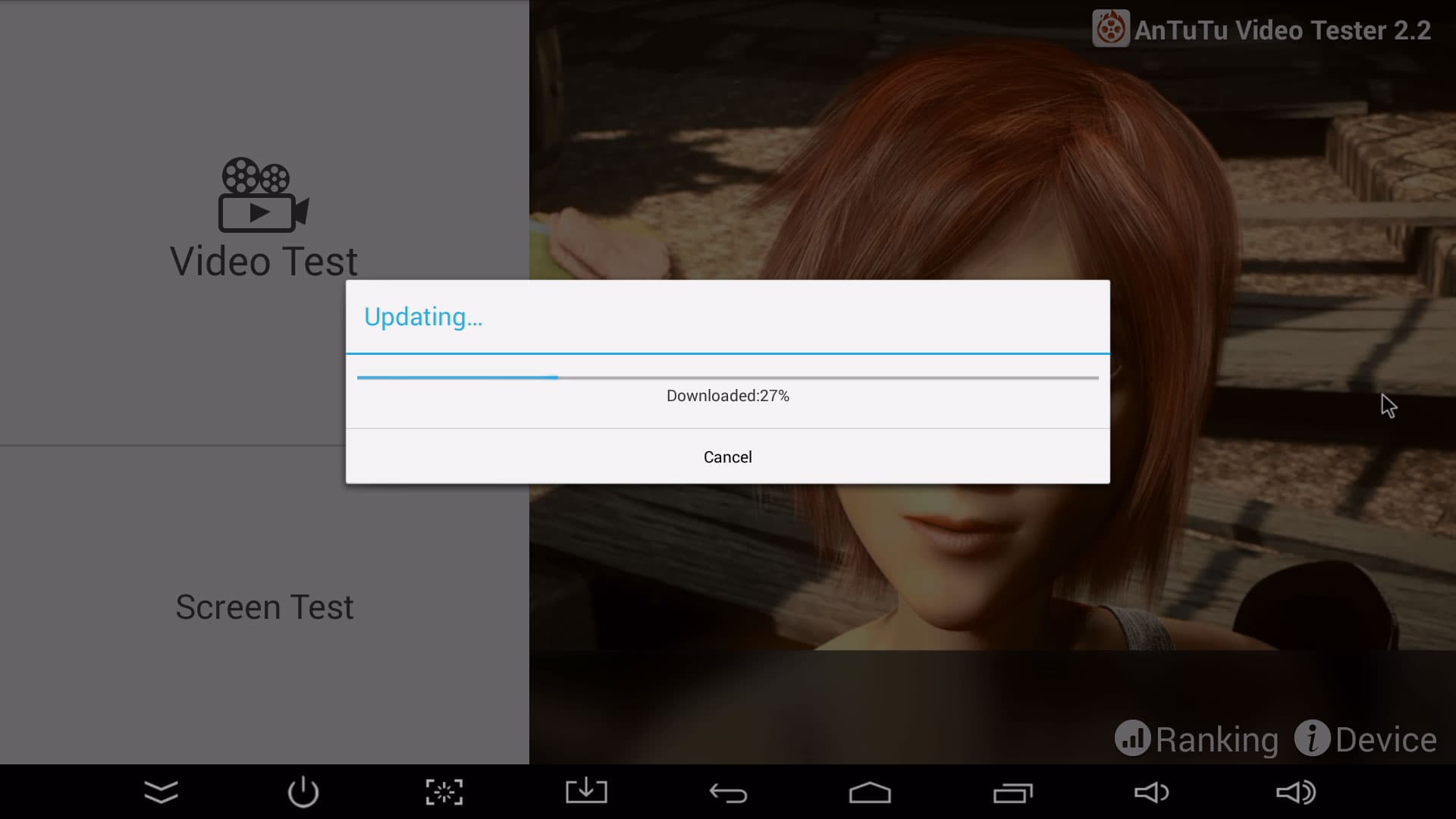Click the Ranking text link
This screenshot has height=819, width=1456.
click(1216, 739)
